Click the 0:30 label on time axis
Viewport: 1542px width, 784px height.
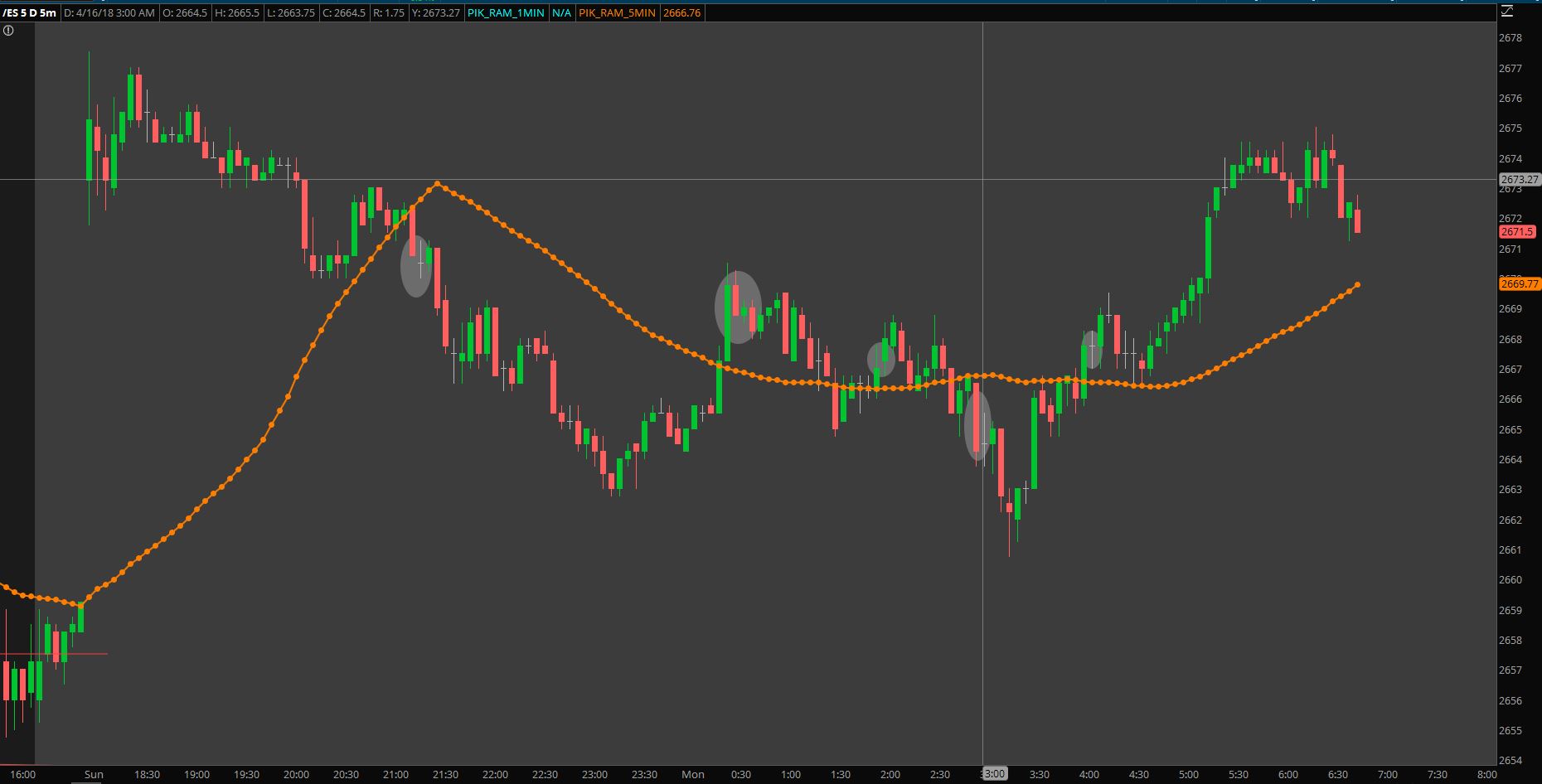[x=741, y=775]
